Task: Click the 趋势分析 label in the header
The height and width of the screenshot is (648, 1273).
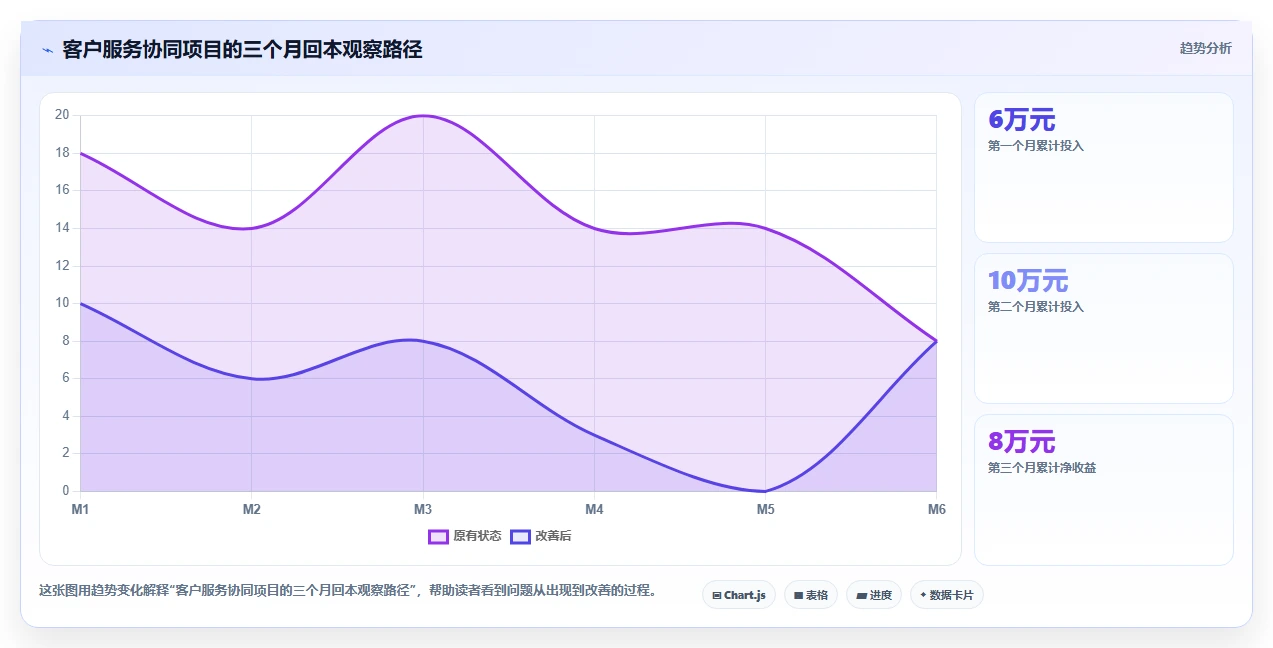Action: point(1205,48)
